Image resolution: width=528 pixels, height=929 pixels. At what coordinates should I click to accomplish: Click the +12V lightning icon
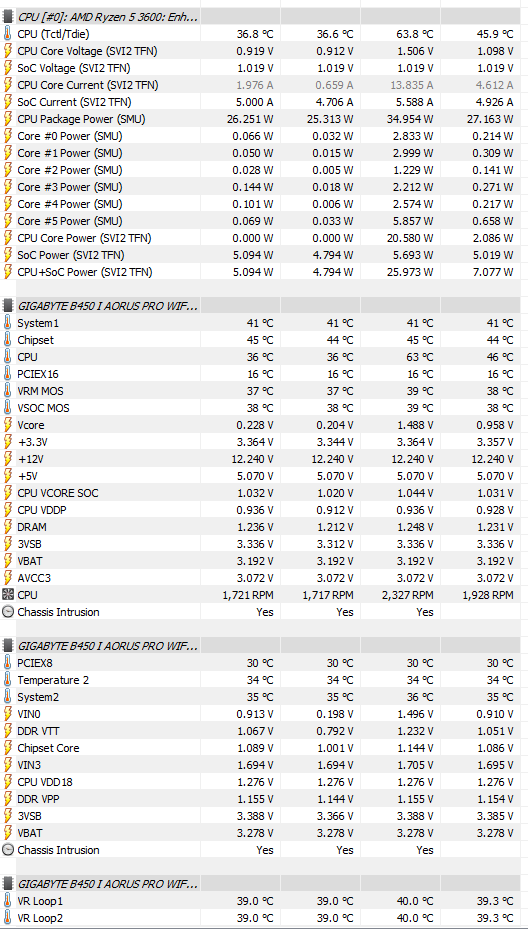coord(8,459)
